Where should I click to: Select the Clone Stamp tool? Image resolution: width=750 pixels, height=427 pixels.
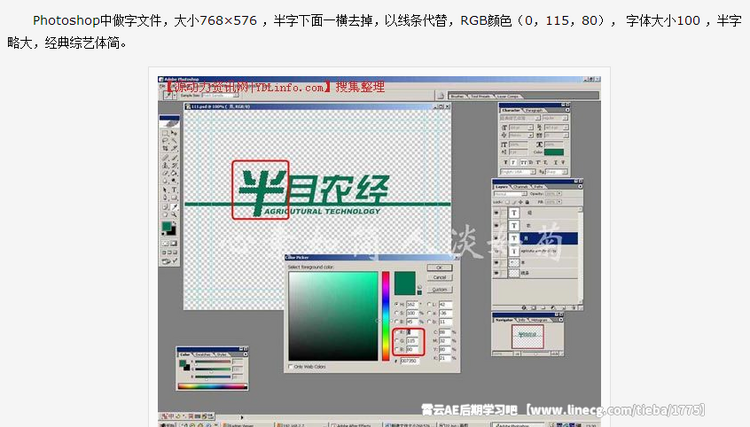pyautogui.click(x=165, y=165)
